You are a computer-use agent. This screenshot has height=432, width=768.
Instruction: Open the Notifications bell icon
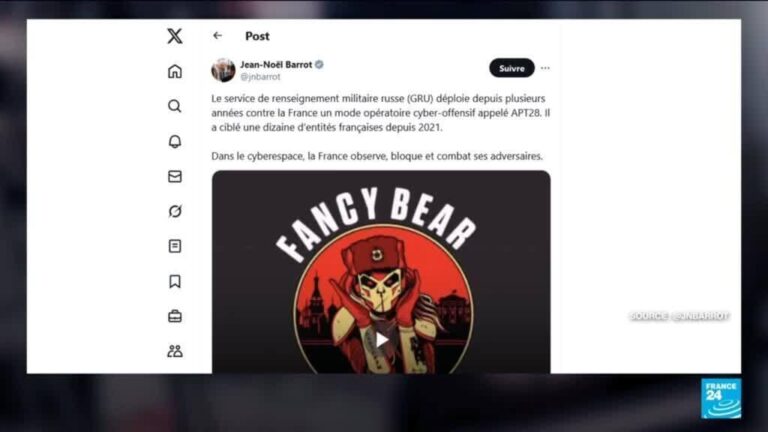tap(175, 142)
